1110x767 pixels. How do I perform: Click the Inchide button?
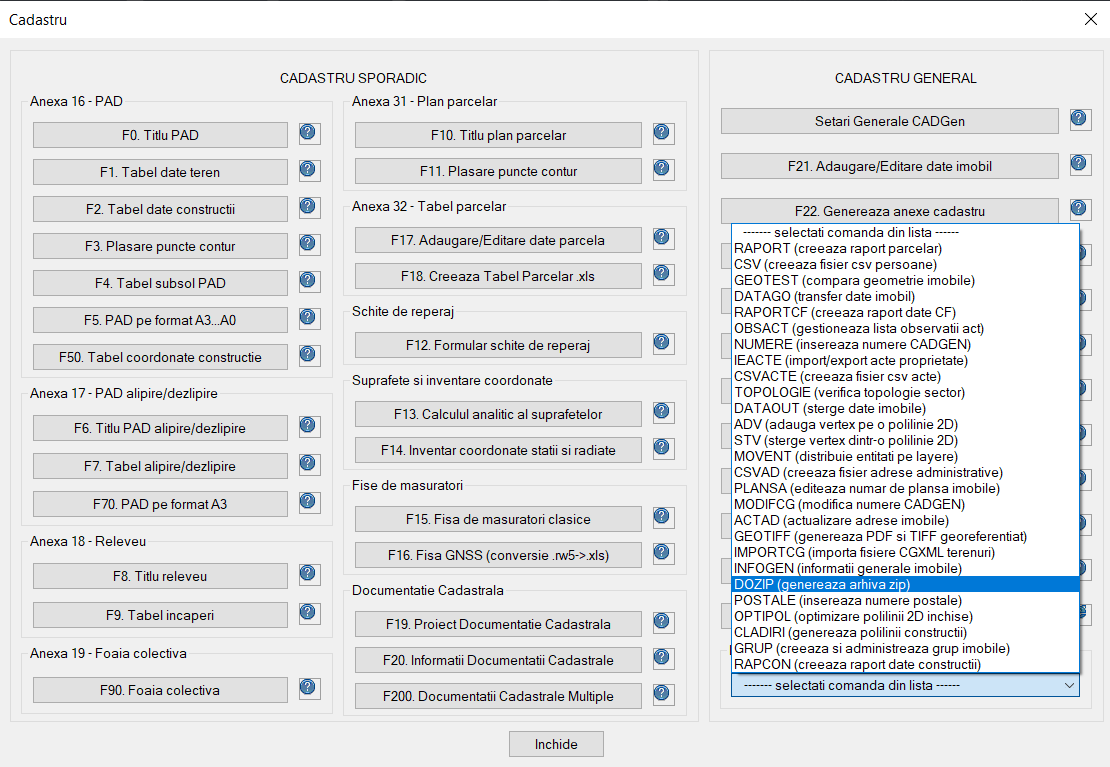click(556, 744)
